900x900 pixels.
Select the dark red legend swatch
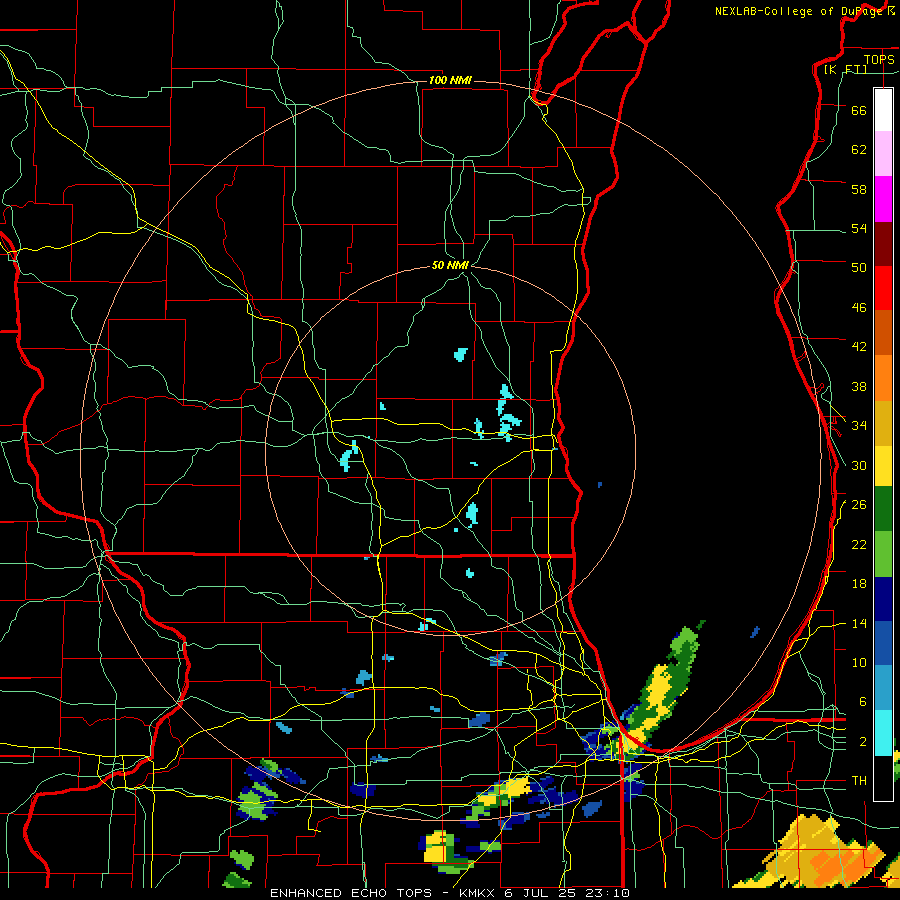[x=883, y=244]
